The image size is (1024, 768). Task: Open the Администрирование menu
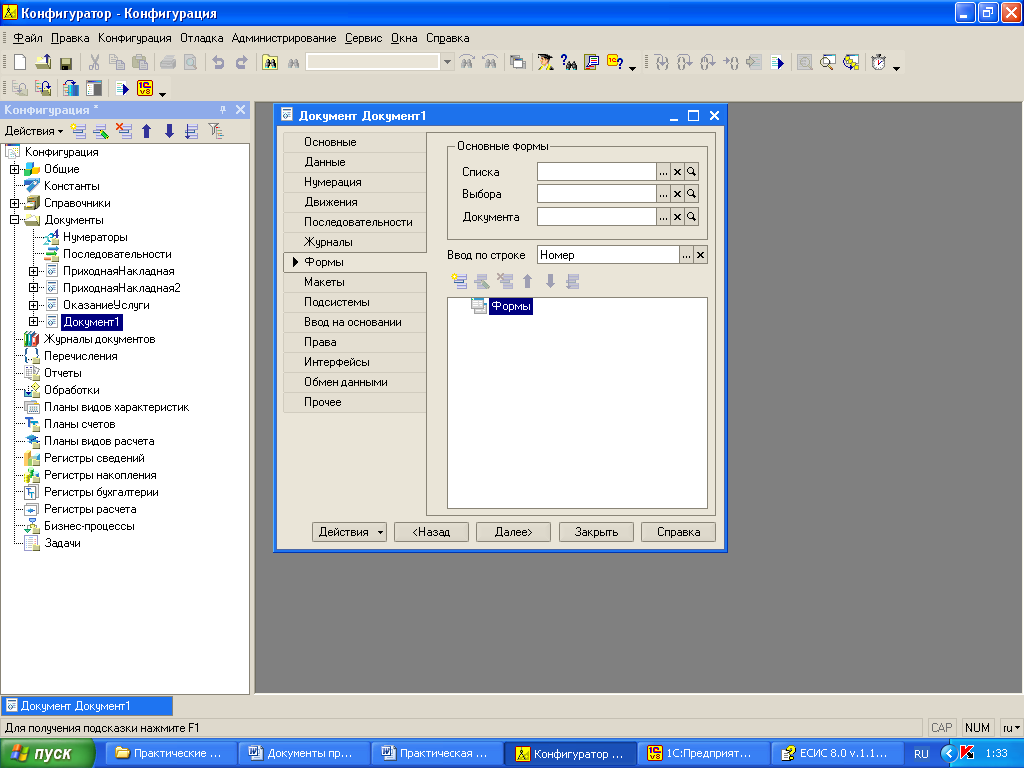pos(283,38)
